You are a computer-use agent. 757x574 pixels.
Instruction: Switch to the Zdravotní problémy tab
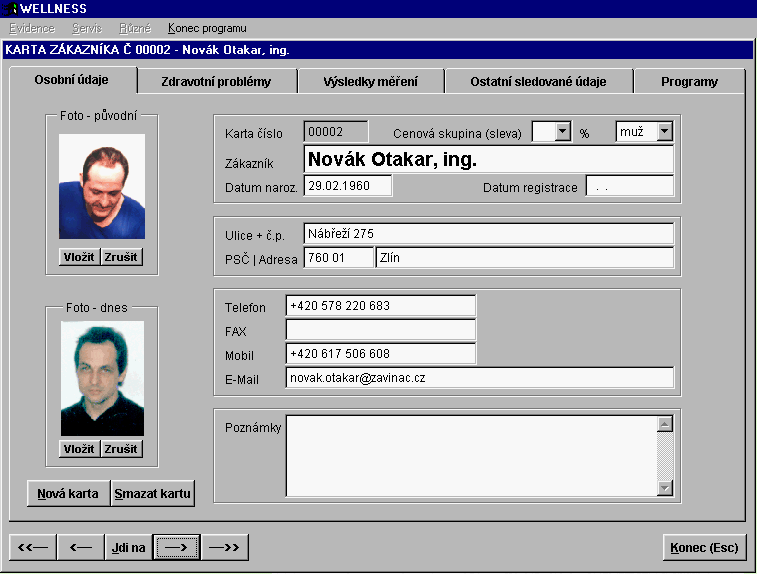point(216,82)
